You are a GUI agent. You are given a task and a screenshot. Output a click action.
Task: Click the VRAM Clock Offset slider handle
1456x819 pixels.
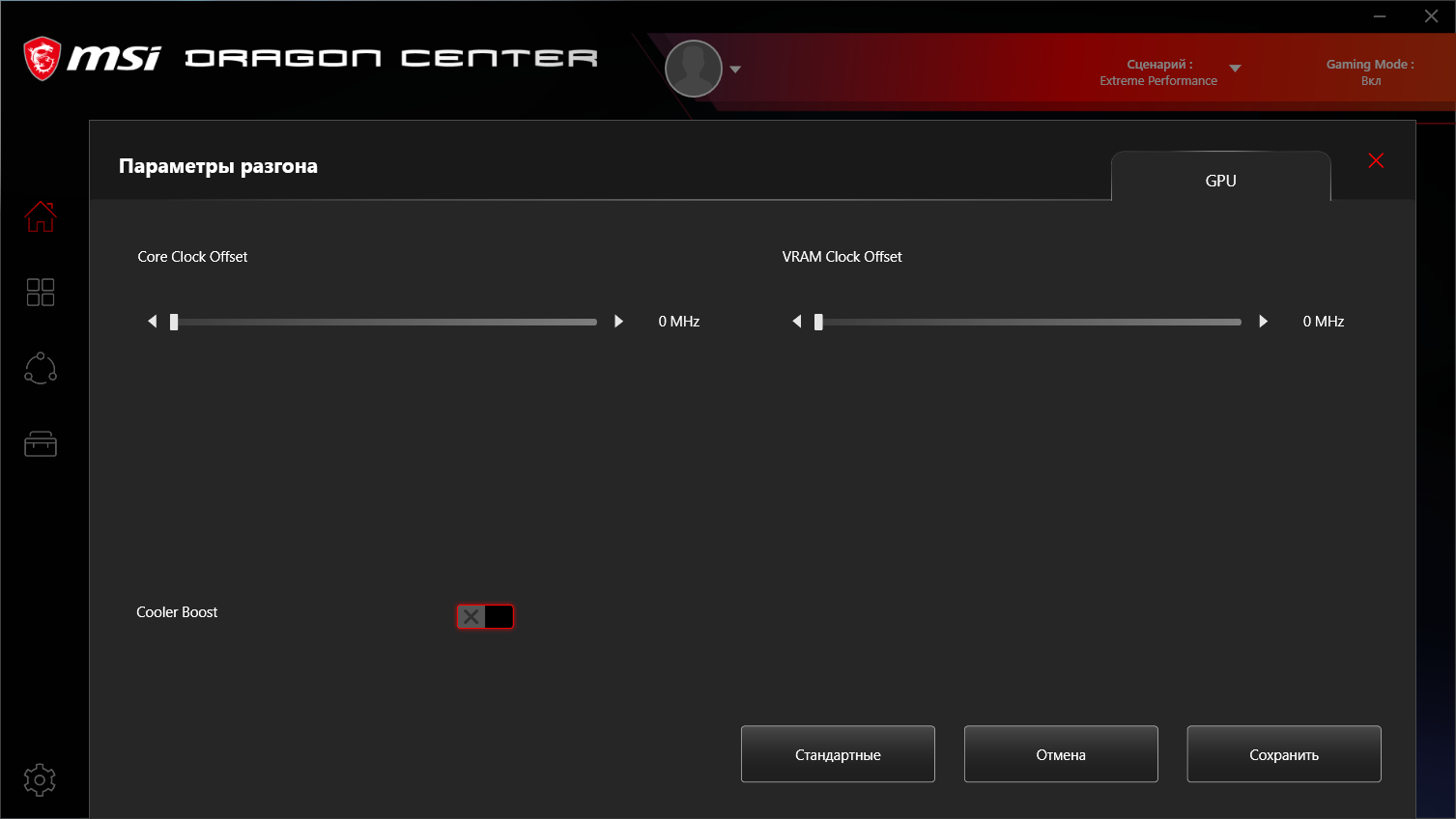[818, 322]
